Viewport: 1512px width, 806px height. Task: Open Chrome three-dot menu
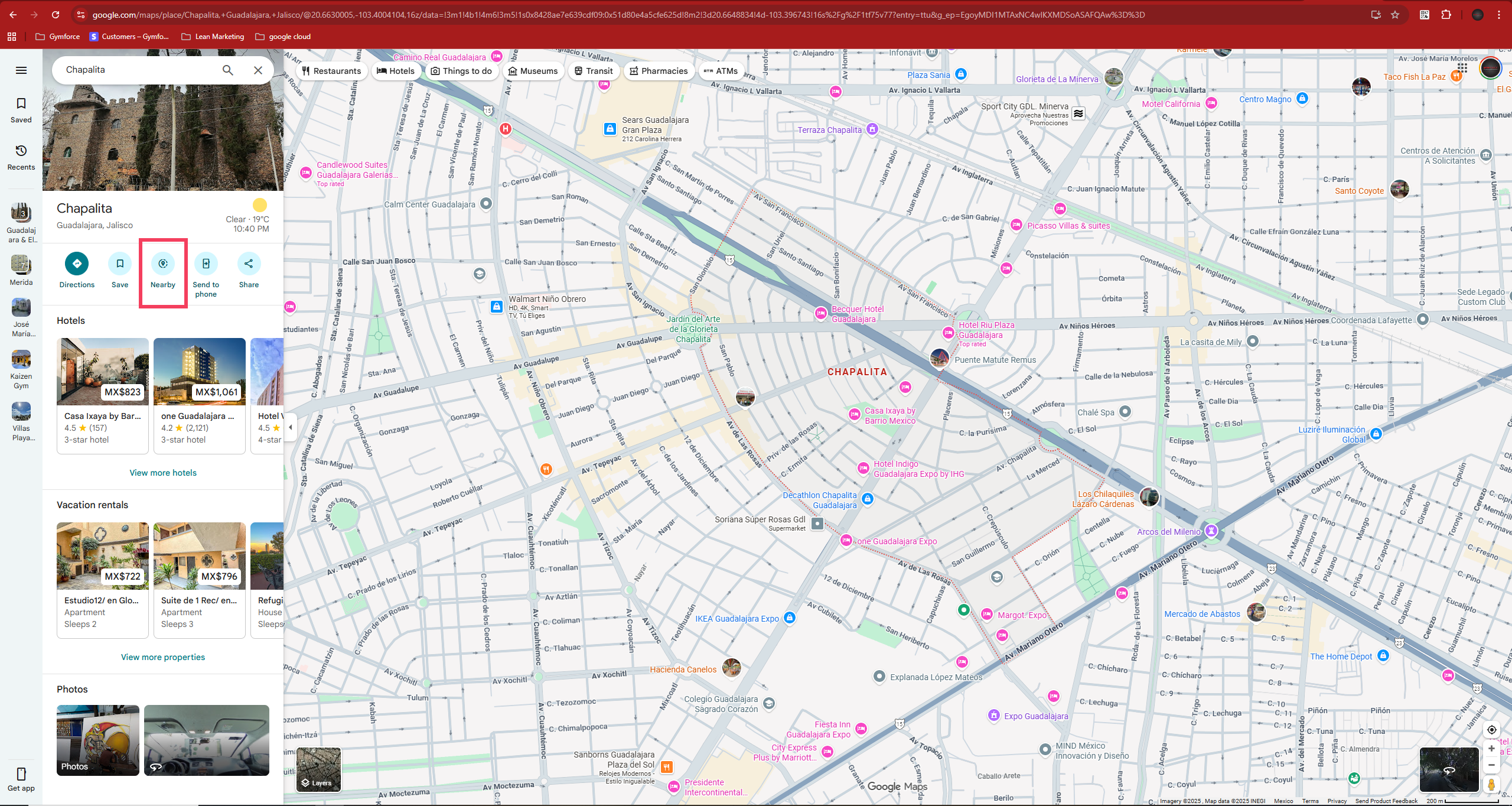[1499, 15]
